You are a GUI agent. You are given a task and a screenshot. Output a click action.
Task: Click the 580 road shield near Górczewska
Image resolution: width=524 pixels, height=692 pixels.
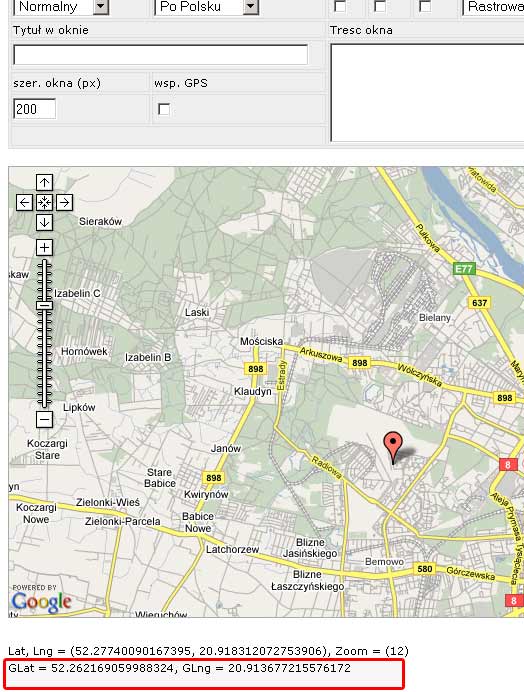[425, 569]
